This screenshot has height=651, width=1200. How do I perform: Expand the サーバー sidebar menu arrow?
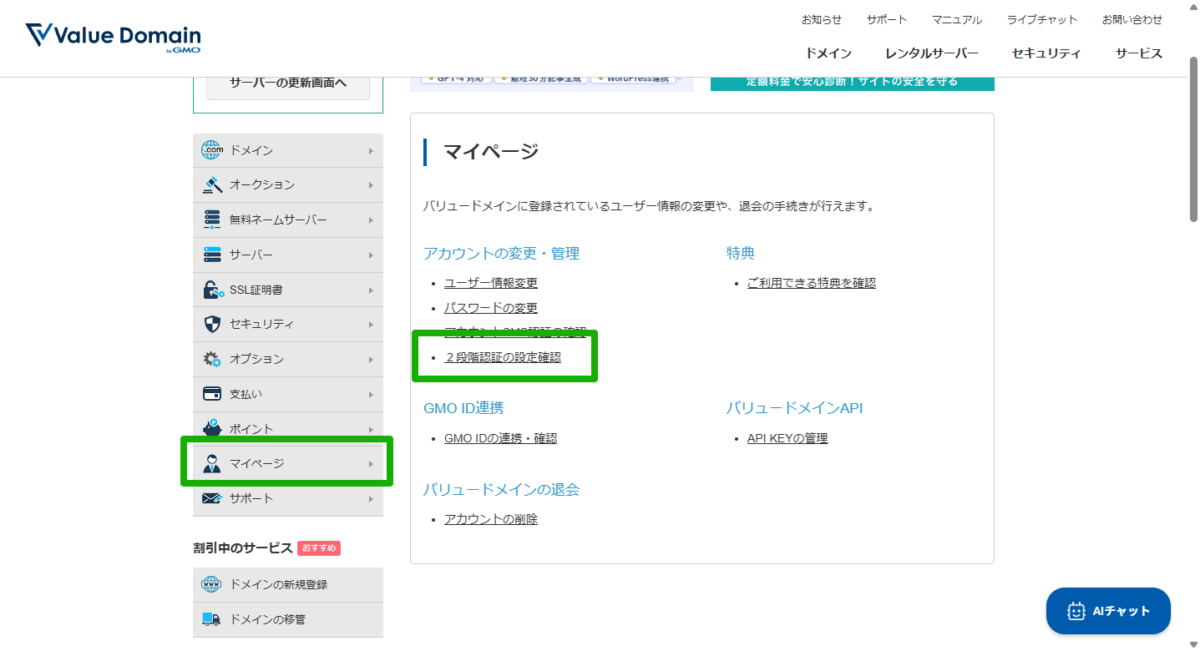pyautogui.click(x=371, y=255)
